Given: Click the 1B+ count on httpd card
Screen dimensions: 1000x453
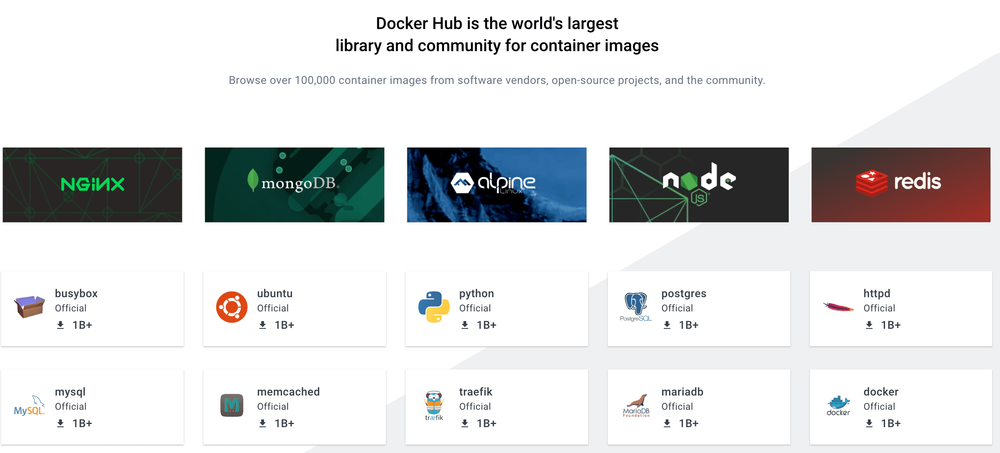Looking at the screenshot, I should click(x=891, y=325).
